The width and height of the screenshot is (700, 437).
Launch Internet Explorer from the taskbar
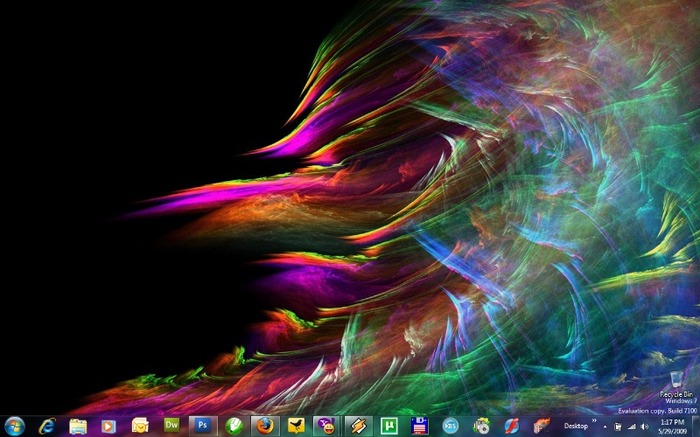pos(46,426)
